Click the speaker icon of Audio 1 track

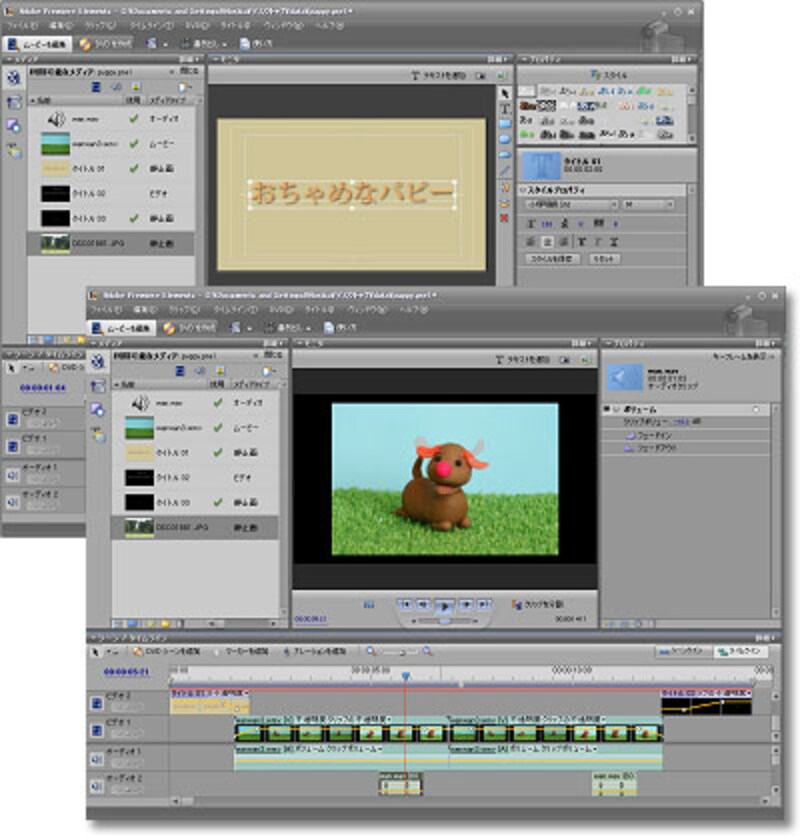pyautogui.click(x=97, y=759)
